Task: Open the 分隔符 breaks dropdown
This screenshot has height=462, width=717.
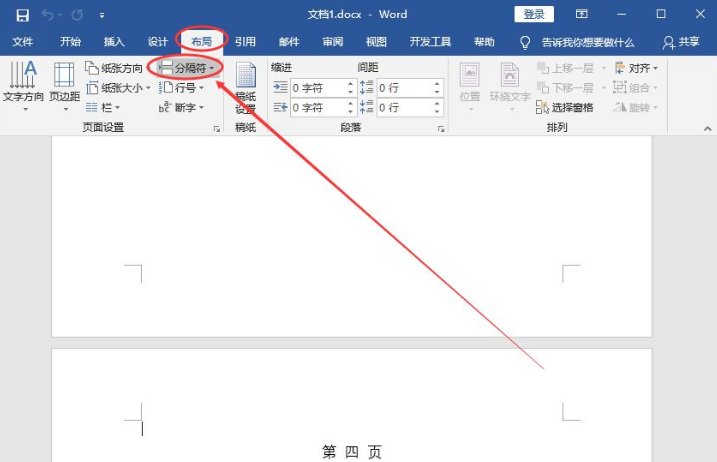Action: (x=187, y=68)
